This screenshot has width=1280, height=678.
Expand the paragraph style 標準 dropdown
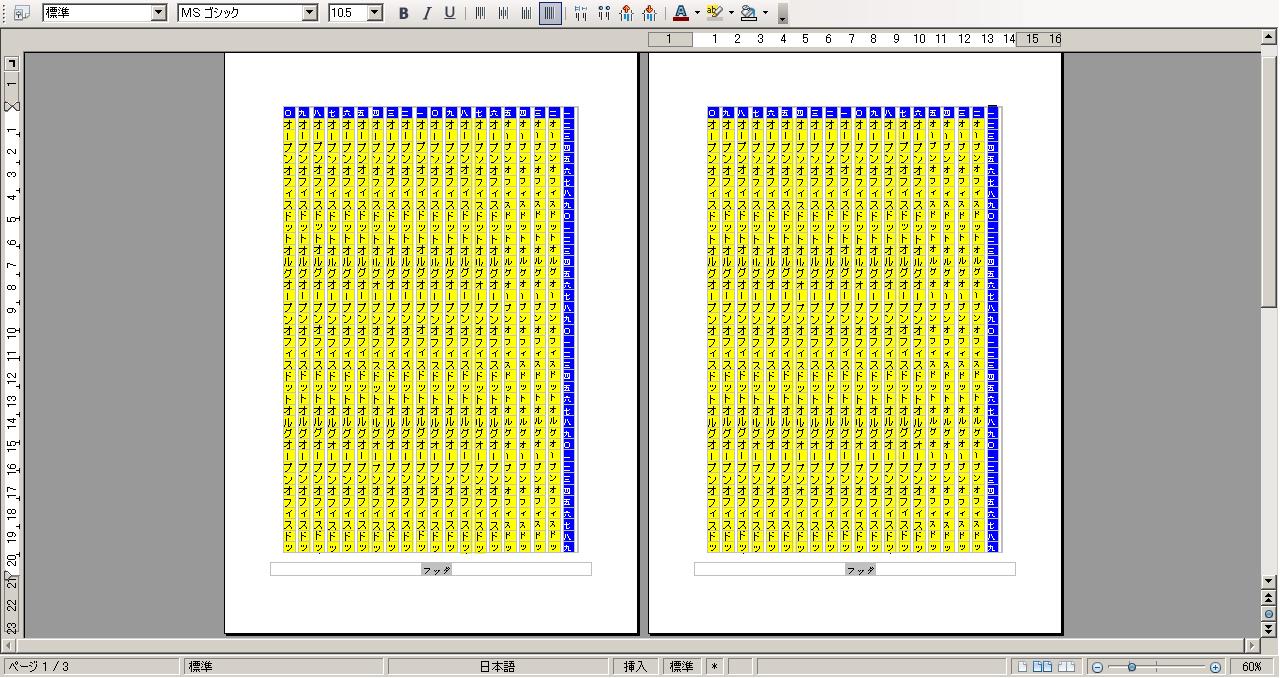click(158, 13)
